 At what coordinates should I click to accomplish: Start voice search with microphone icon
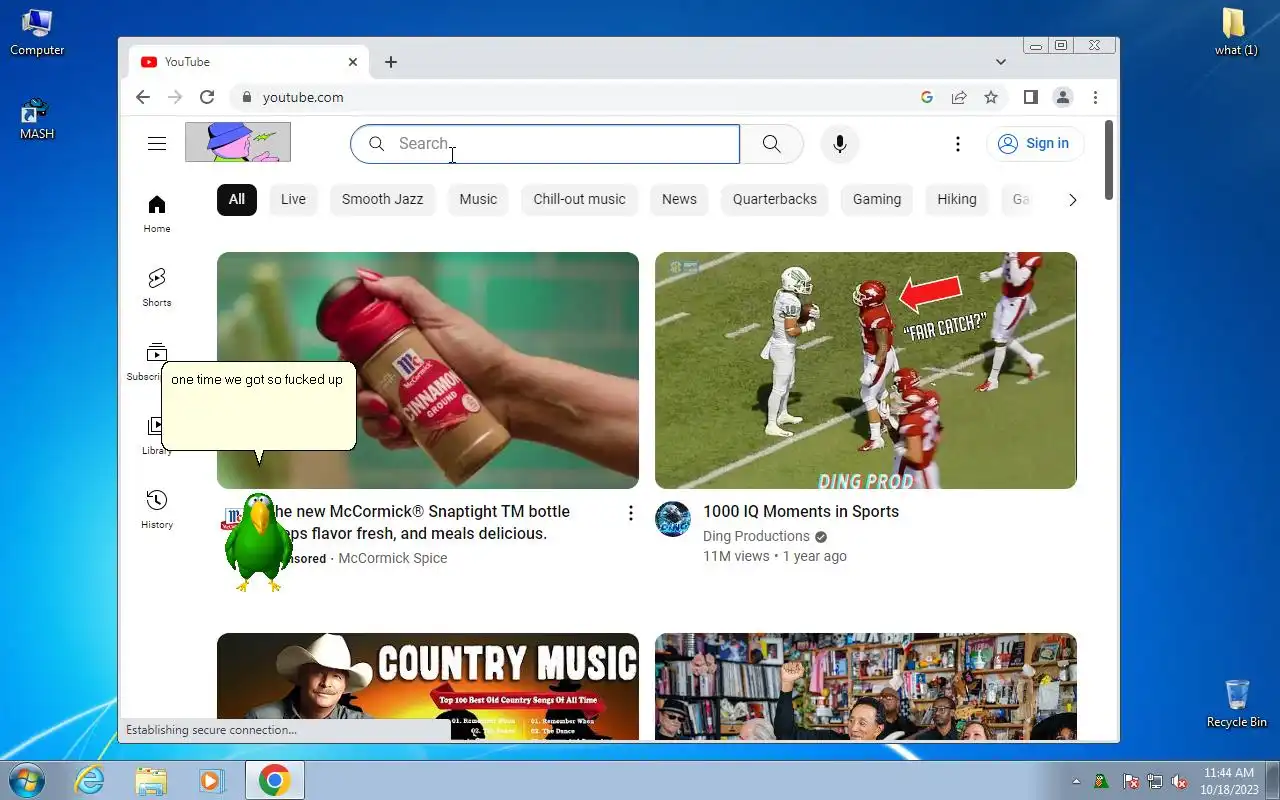(x=840, y=144)
